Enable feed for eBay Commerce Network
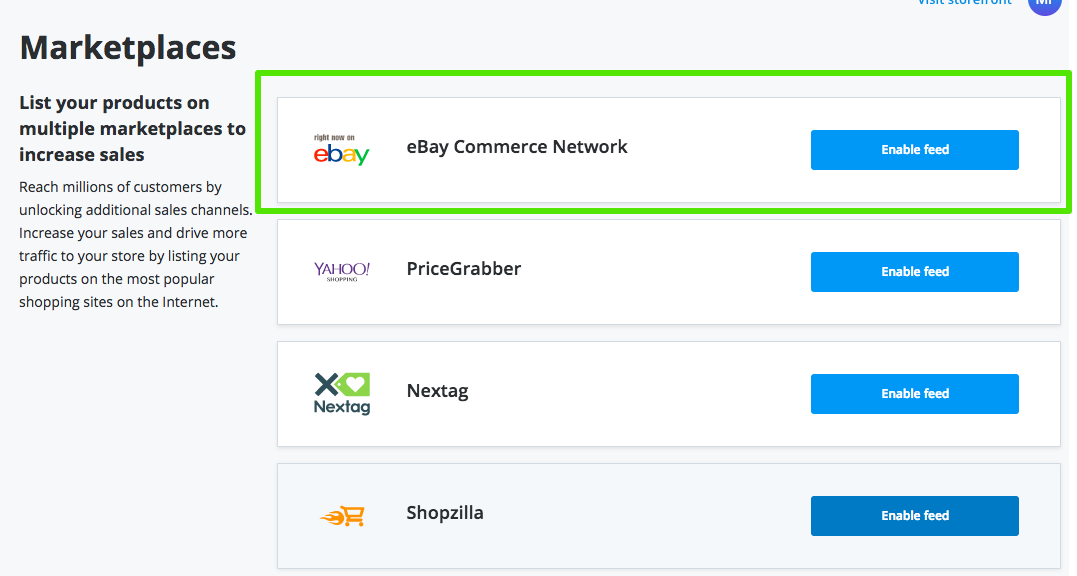This screenshot has height=576, width=1077. [x=914, y=150]
